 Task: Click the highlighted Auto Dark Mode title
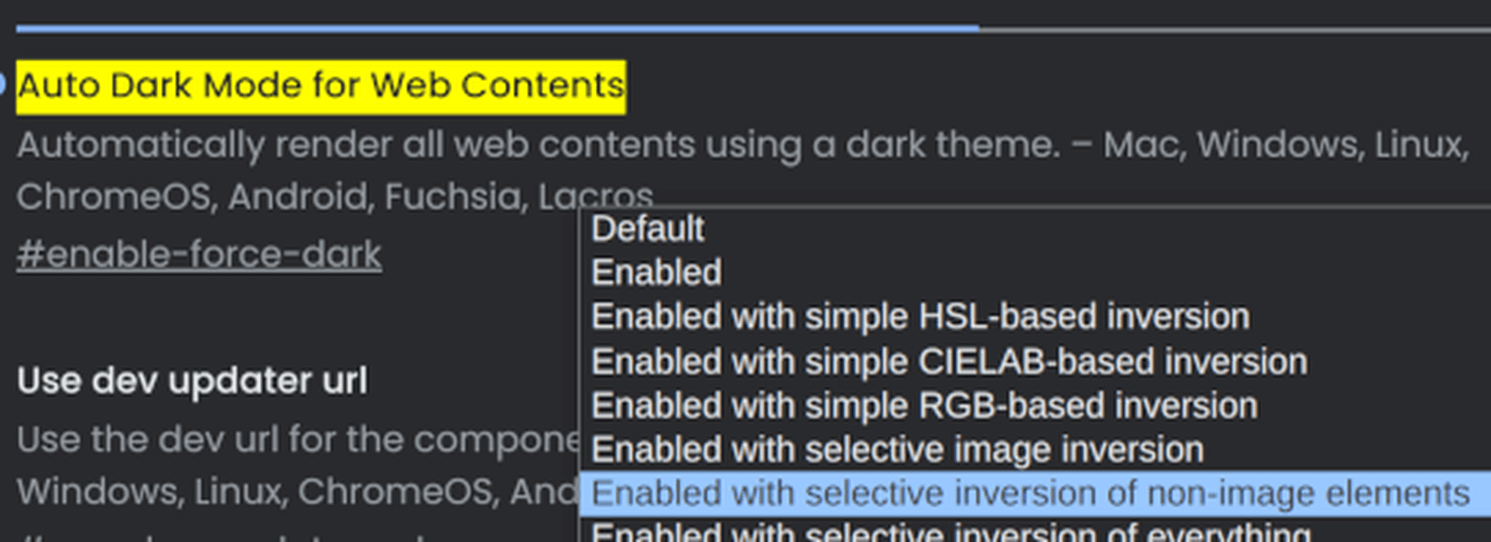coord(321,86)
